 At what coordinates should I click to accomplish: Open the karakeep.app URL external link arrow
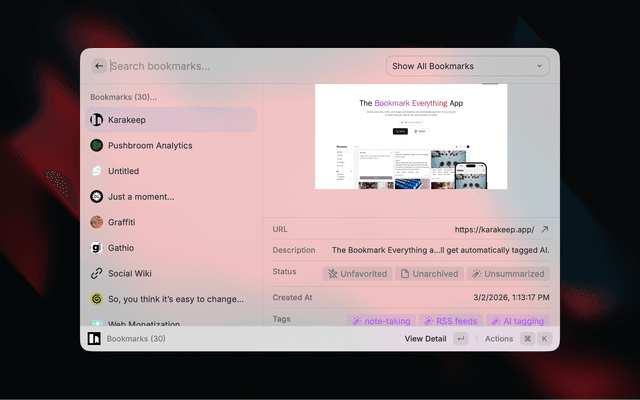pyautogui.click(x=544, y=229)
